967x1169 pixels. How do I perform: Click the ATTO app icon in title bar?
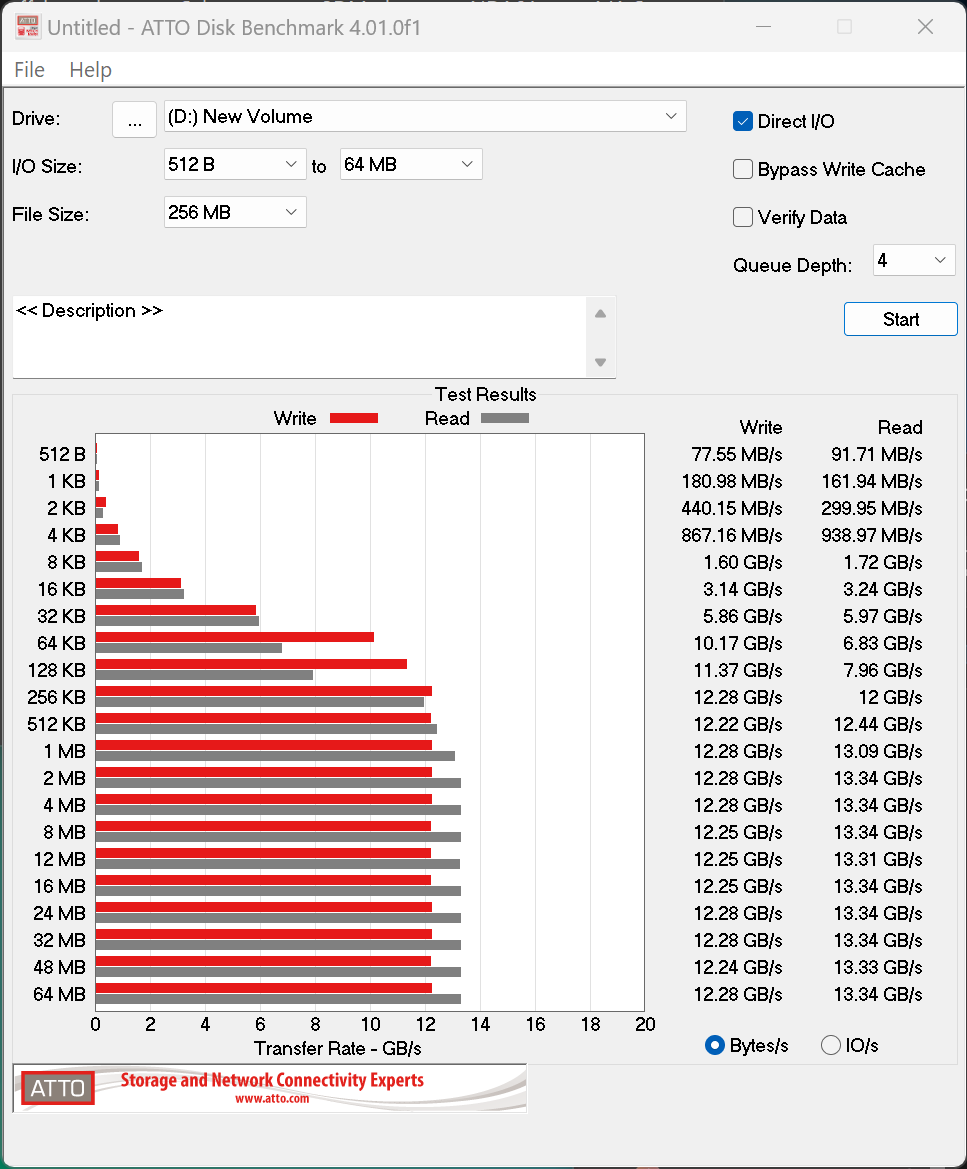point(27,27)
